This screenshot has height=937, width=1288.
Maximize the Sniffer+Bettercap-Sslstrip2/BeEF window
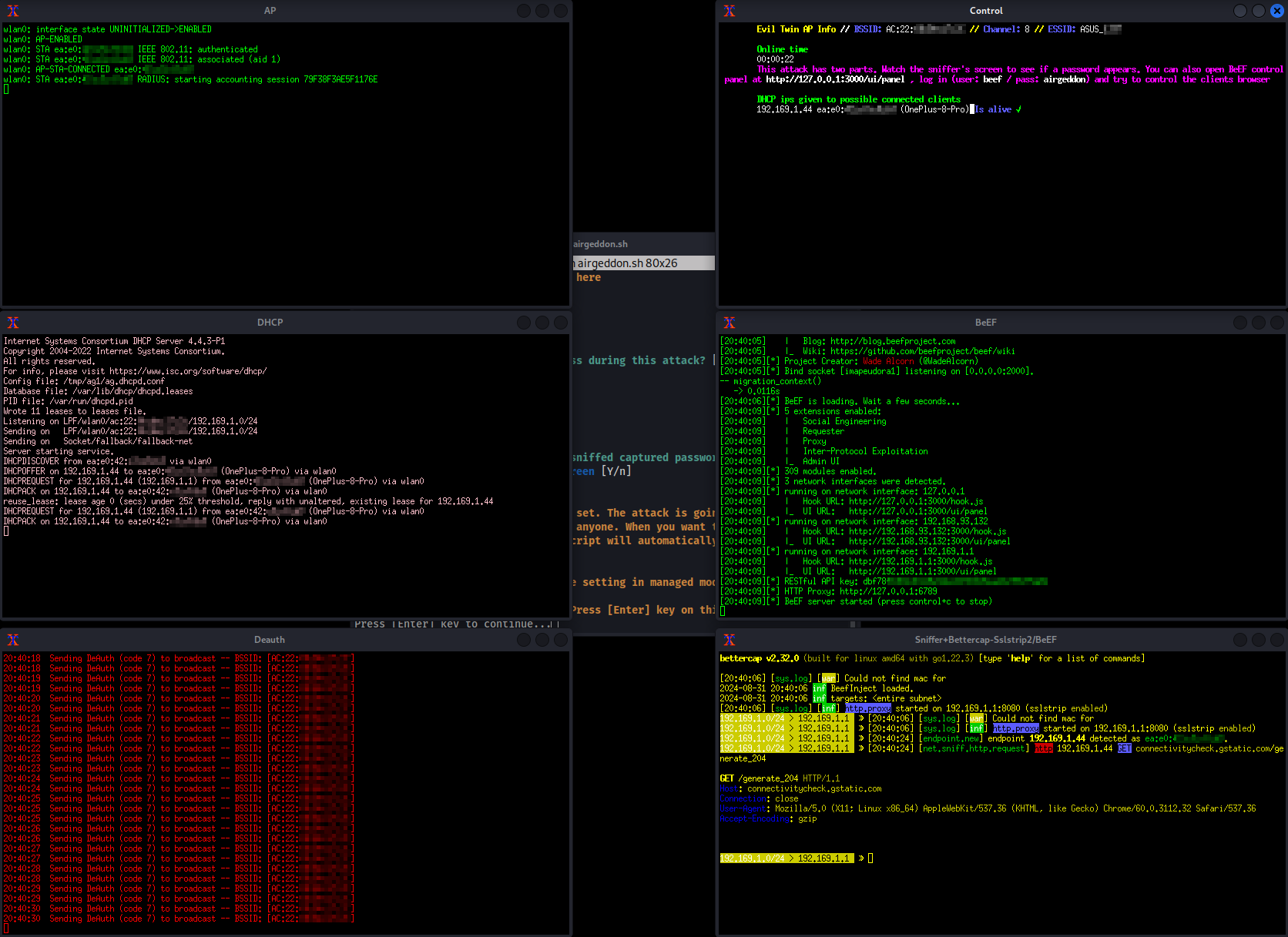point(1258,640)
